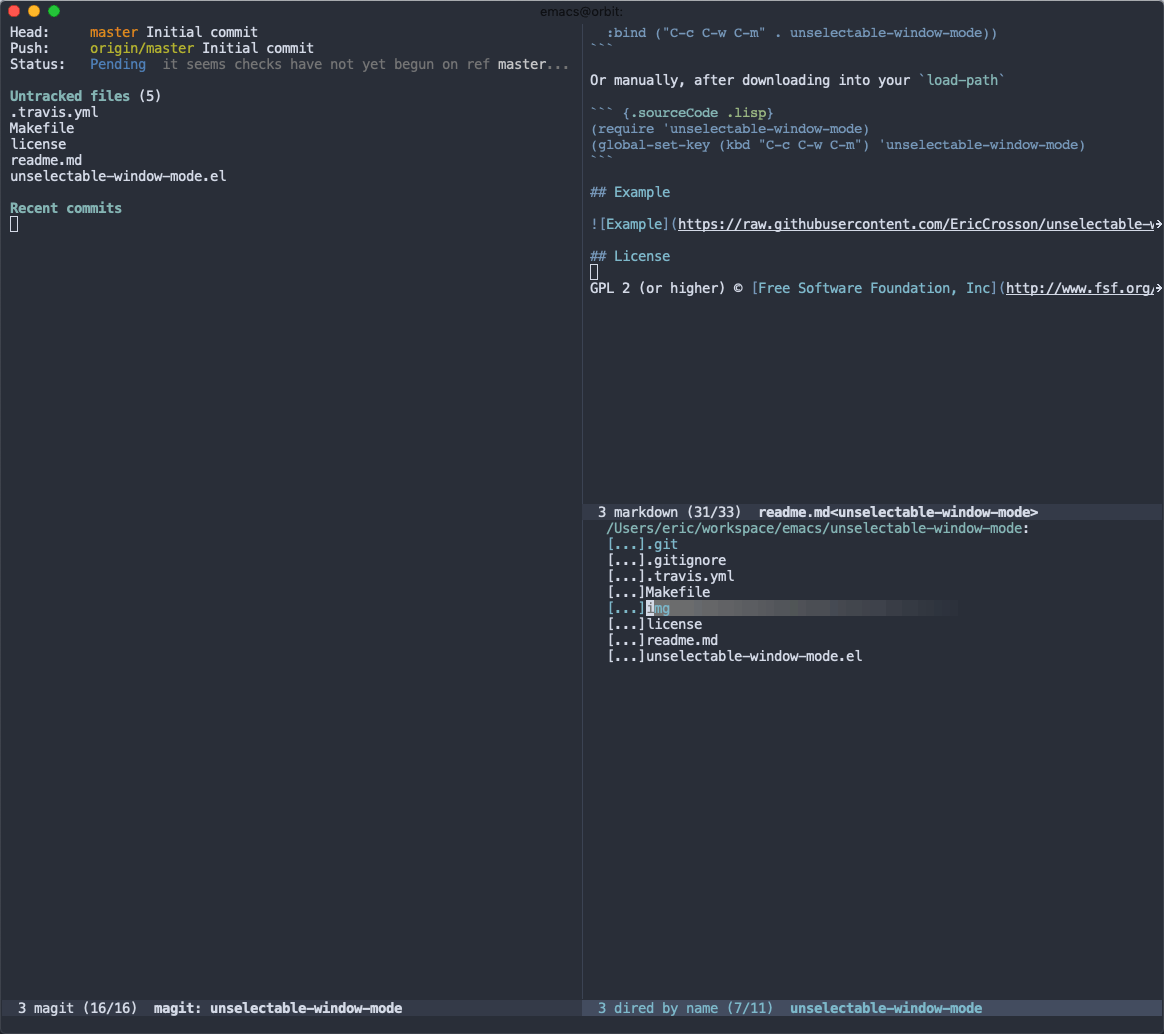
Task: Click the {.sourceCode .lisp} fence line
Action: pyautogui.click(x=682, y=113)
